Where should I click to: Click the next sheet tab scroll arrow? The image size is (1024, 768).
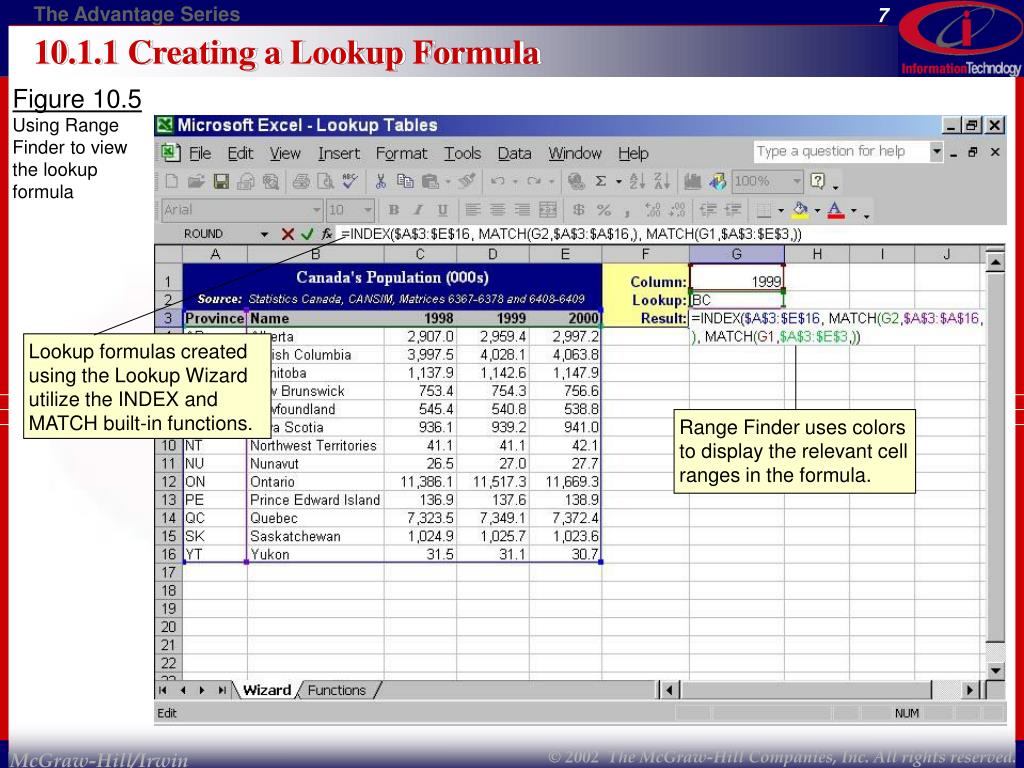coord(202,690)
